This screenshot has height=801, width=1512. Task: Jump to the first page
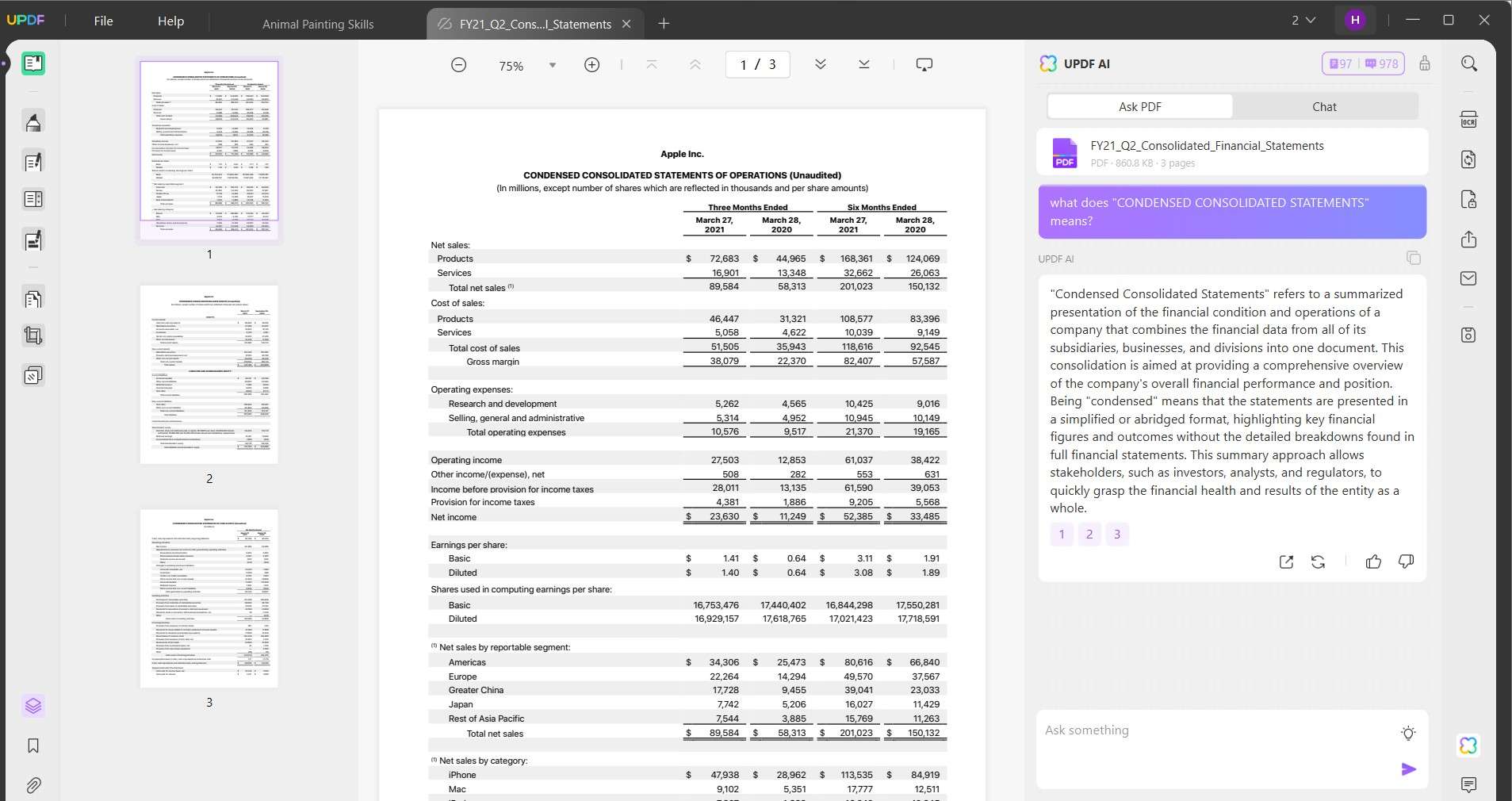coord(652,64)
